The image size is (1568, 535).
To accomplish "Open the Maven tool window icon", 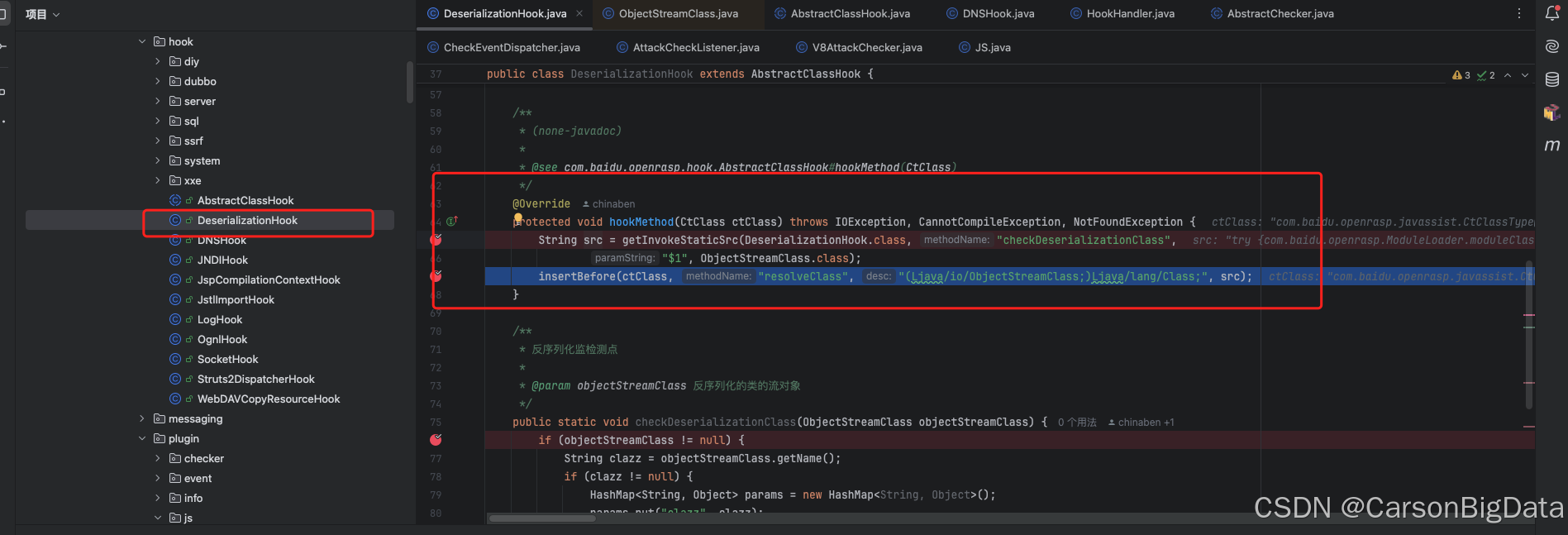I will click(x=1552, y=146).
